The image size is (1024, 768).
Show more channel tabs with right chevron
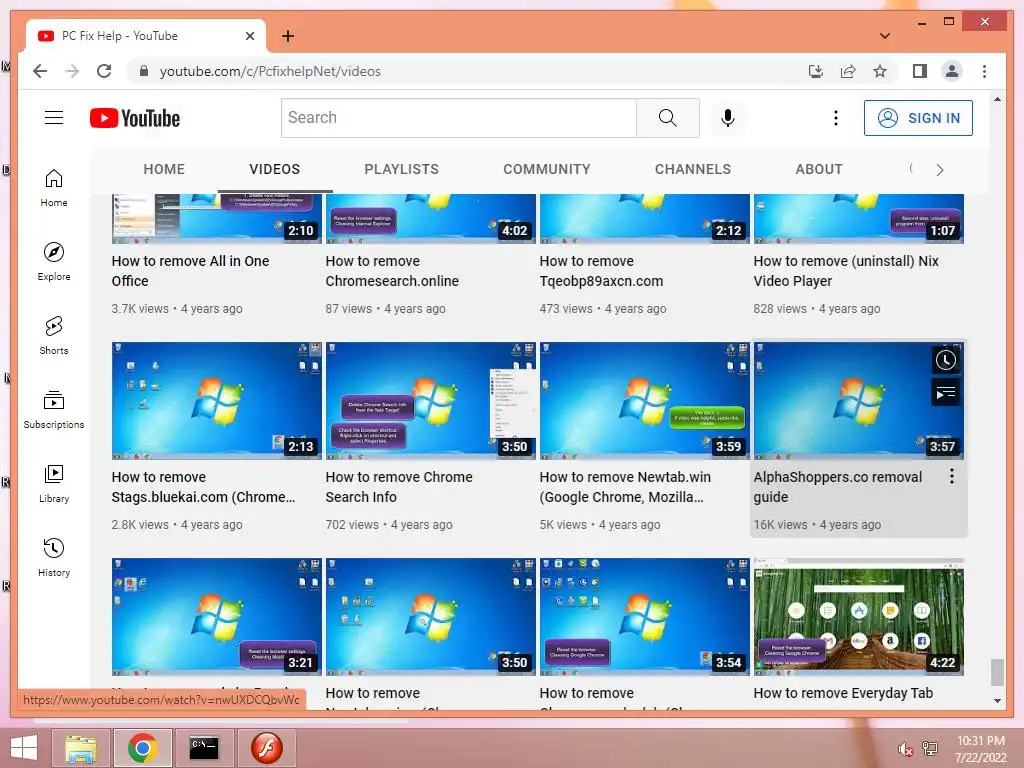939,170
